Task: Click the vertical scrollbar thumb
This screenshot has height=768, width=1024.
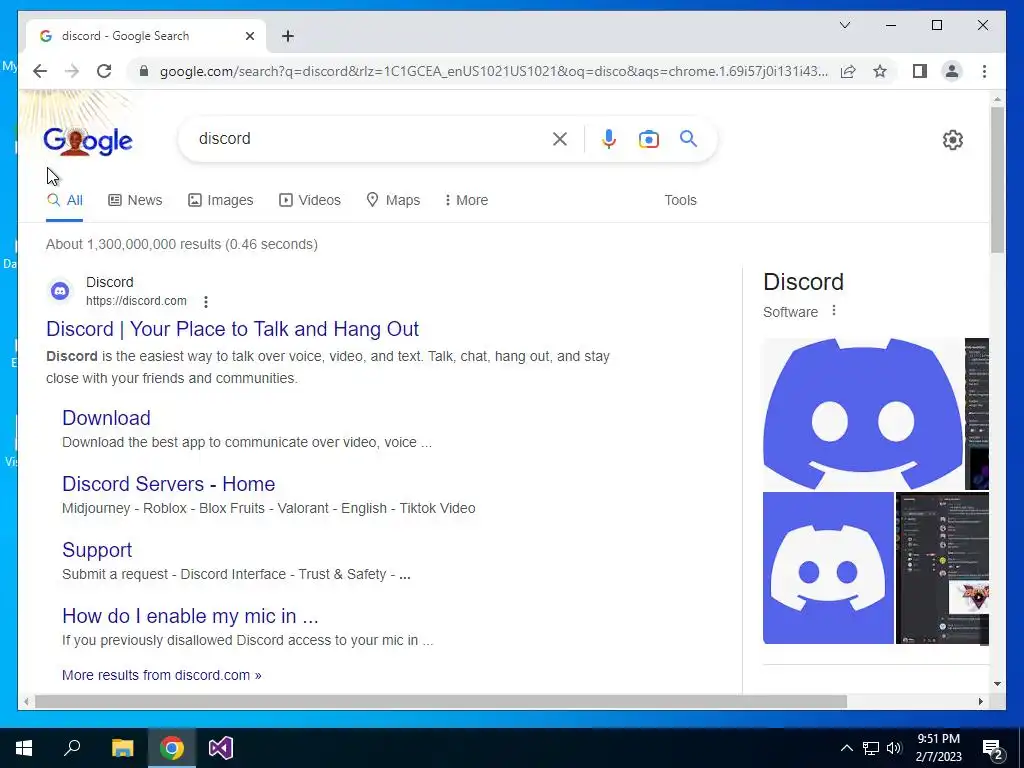Action: [997, 180]
